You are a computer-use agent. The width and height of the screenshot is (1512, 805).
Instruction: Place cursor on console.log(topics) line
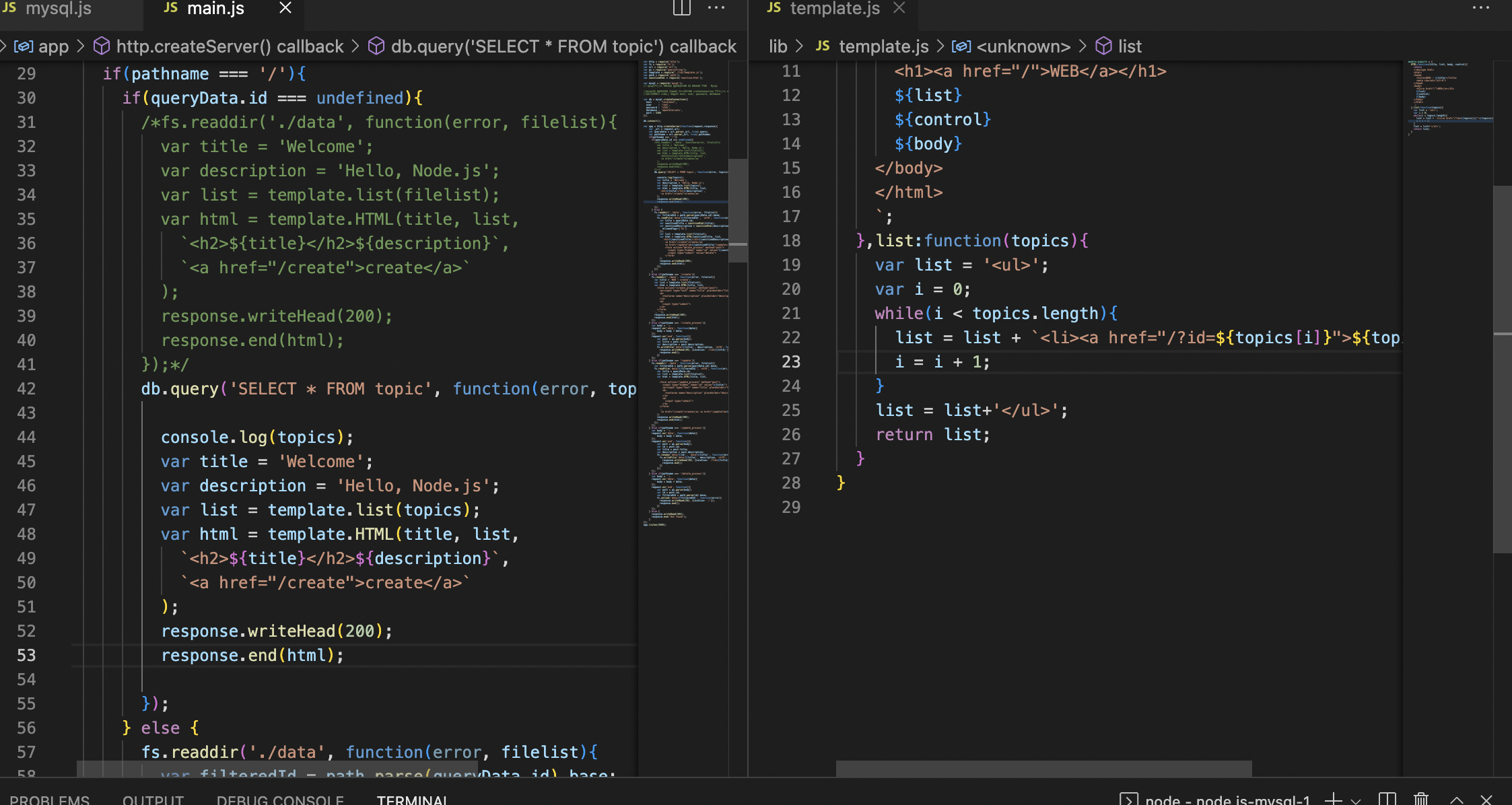point(257,438)
